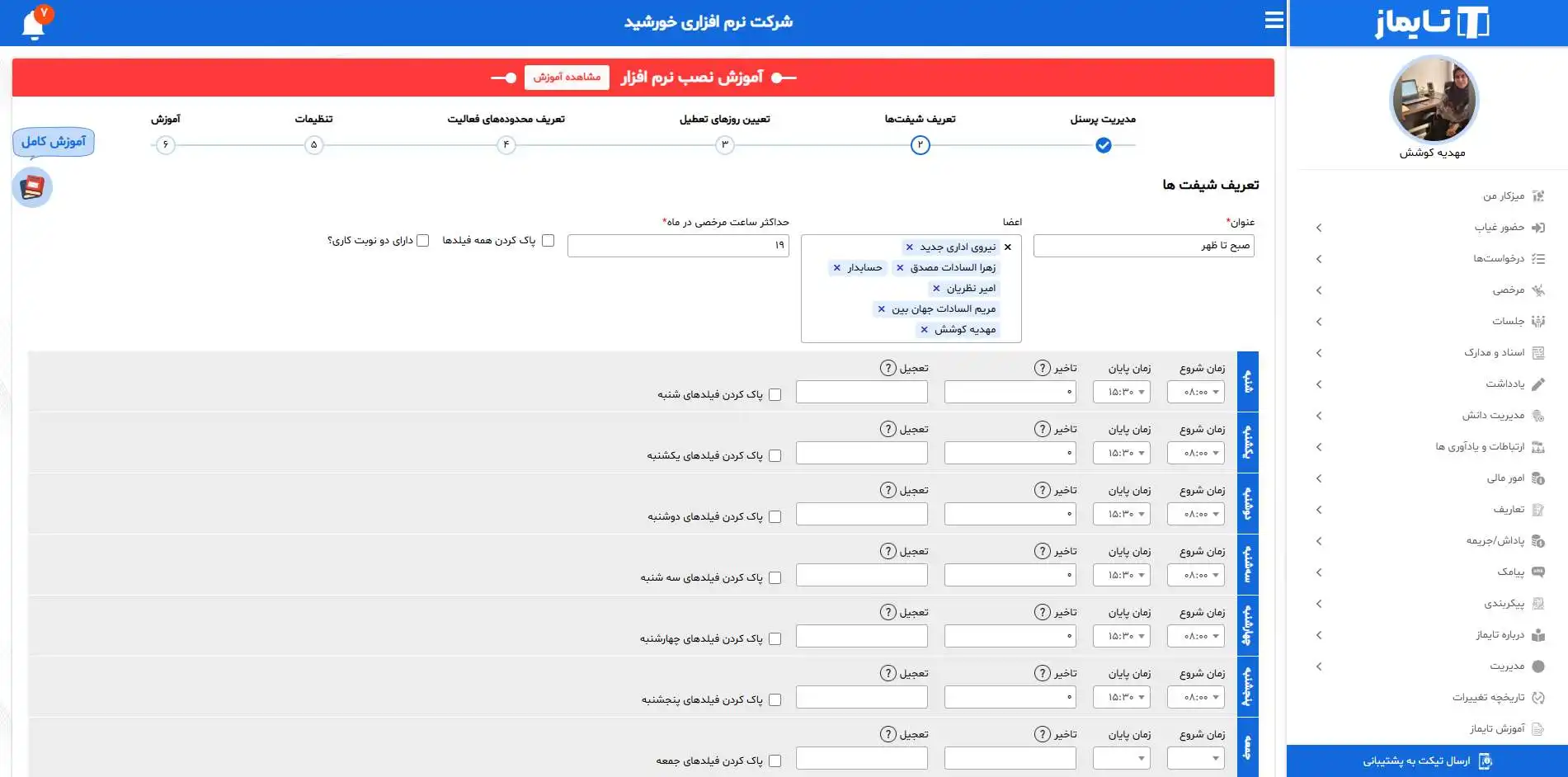Enable پاک کردن همه فیلدها checkbox
Viewport: 1568px width, 777px height.
point(548,241)
